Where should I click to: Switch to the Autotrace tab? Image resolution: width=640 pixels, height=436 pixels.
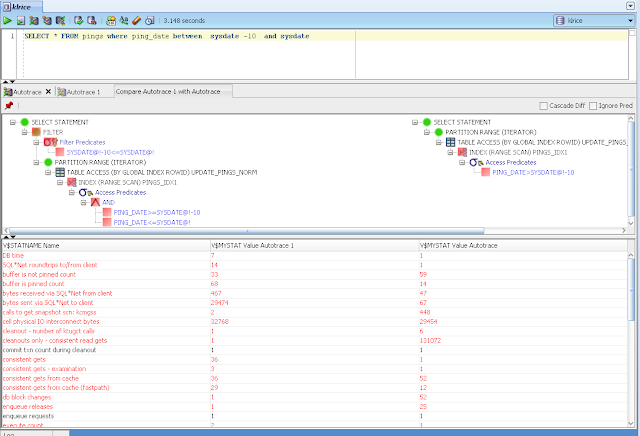(x=27, y=92)
